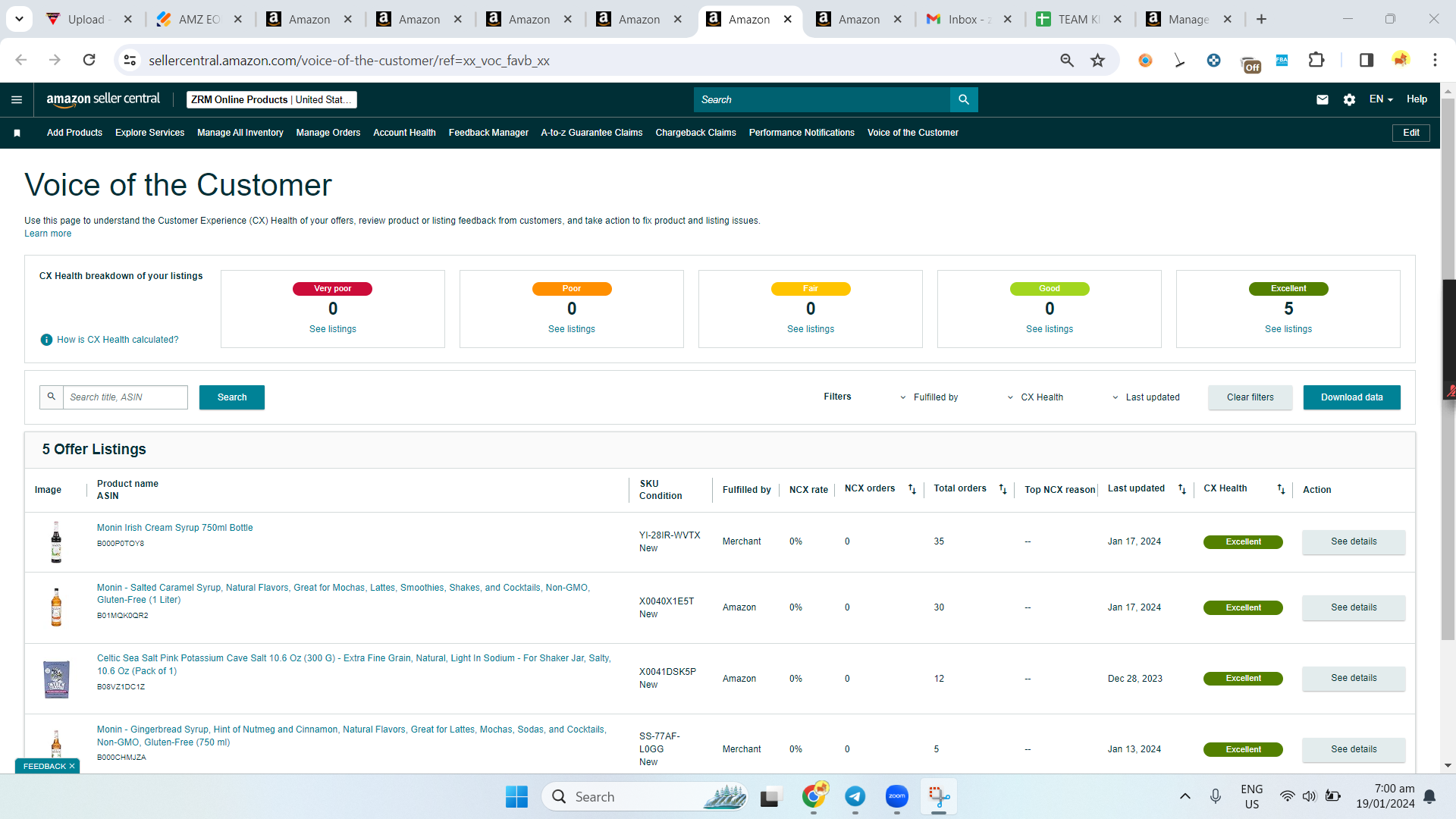The height and width of the screenshot is (819, 1456).
Task: Go back using the browser back arrow
Action: 21,60
